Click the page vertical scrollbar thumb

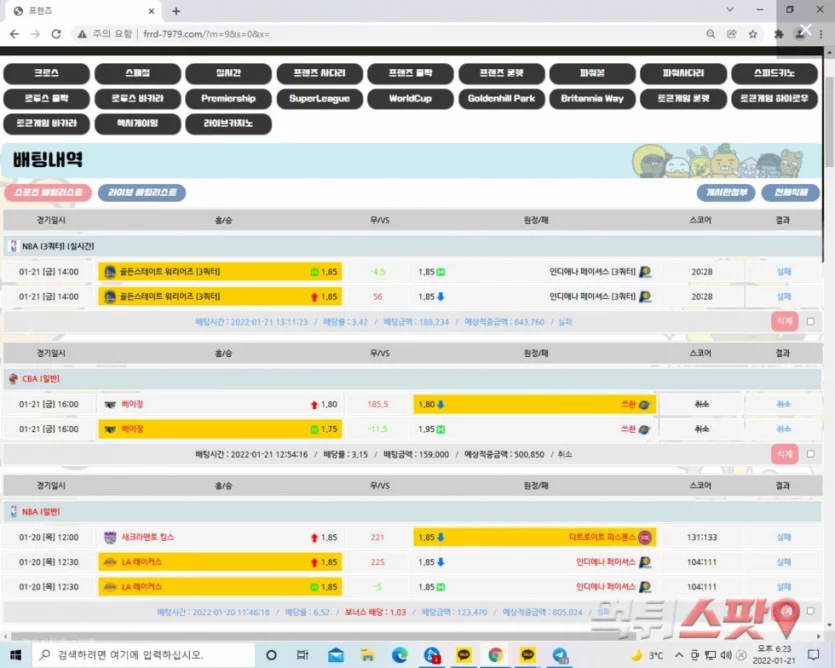point(829,123)
